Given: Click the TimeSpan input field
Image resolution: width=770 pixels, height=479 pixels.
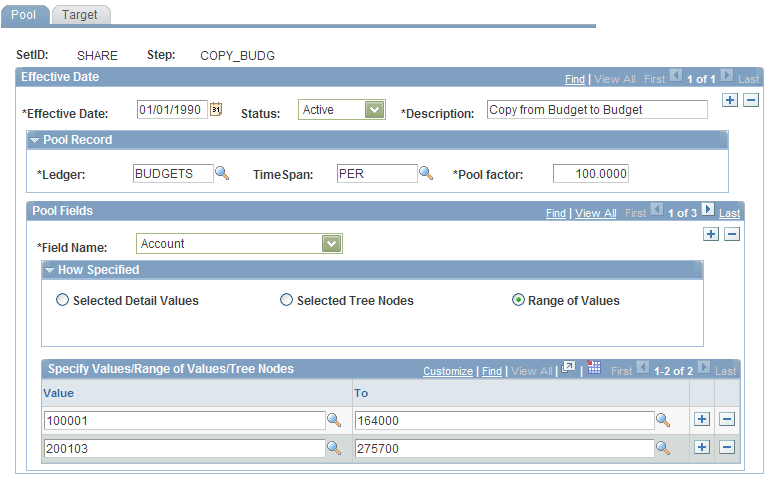Looking at the screenshot, I should point(377,173).
